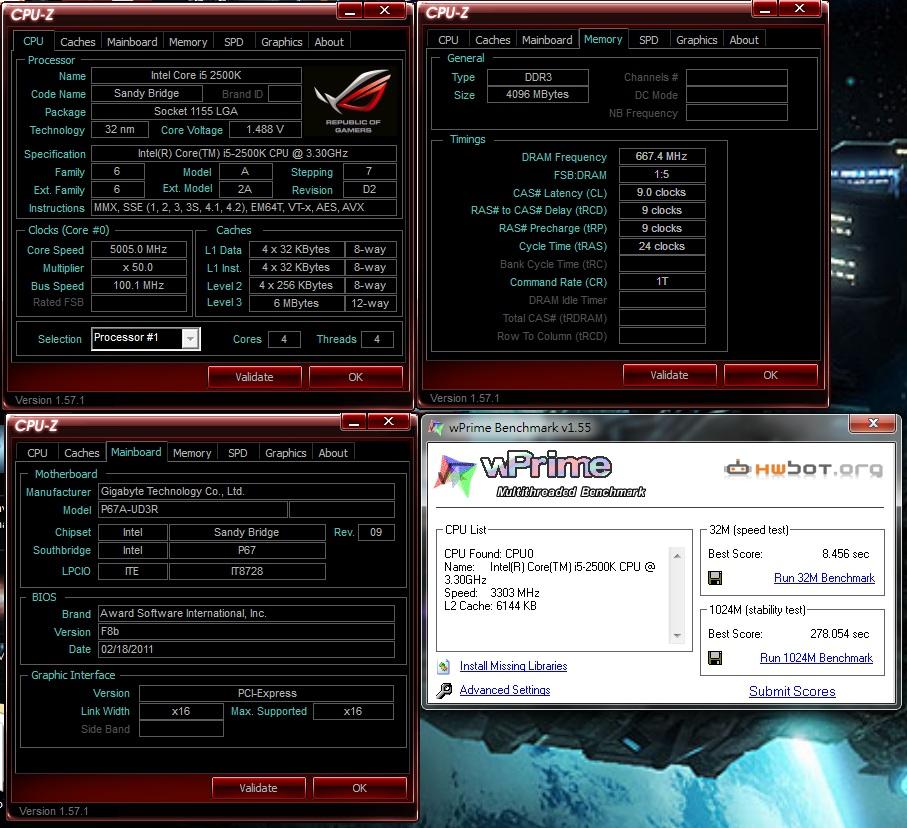Click Submit Scores link
This screenshot has height=828, width=907.
[x=792, y=691]
